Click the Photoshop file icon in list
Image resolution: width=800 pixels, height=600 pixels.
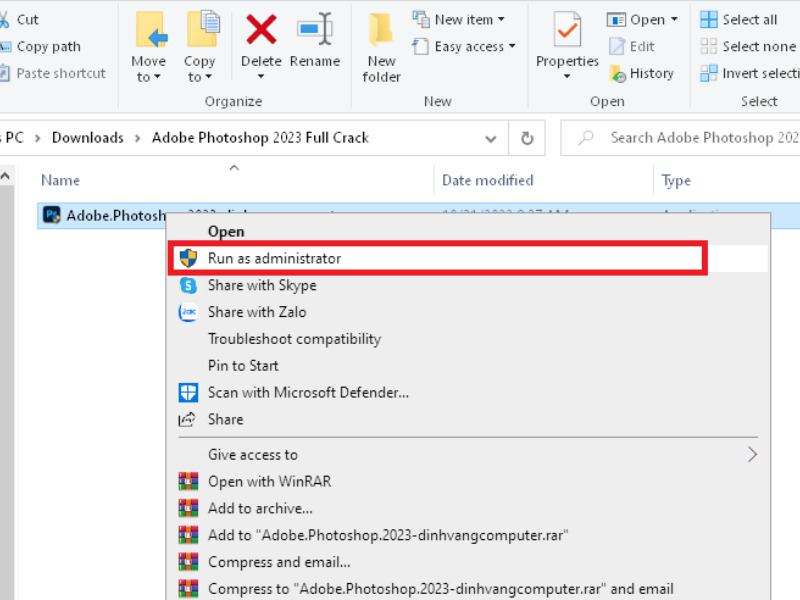click(x=52, y=215)
